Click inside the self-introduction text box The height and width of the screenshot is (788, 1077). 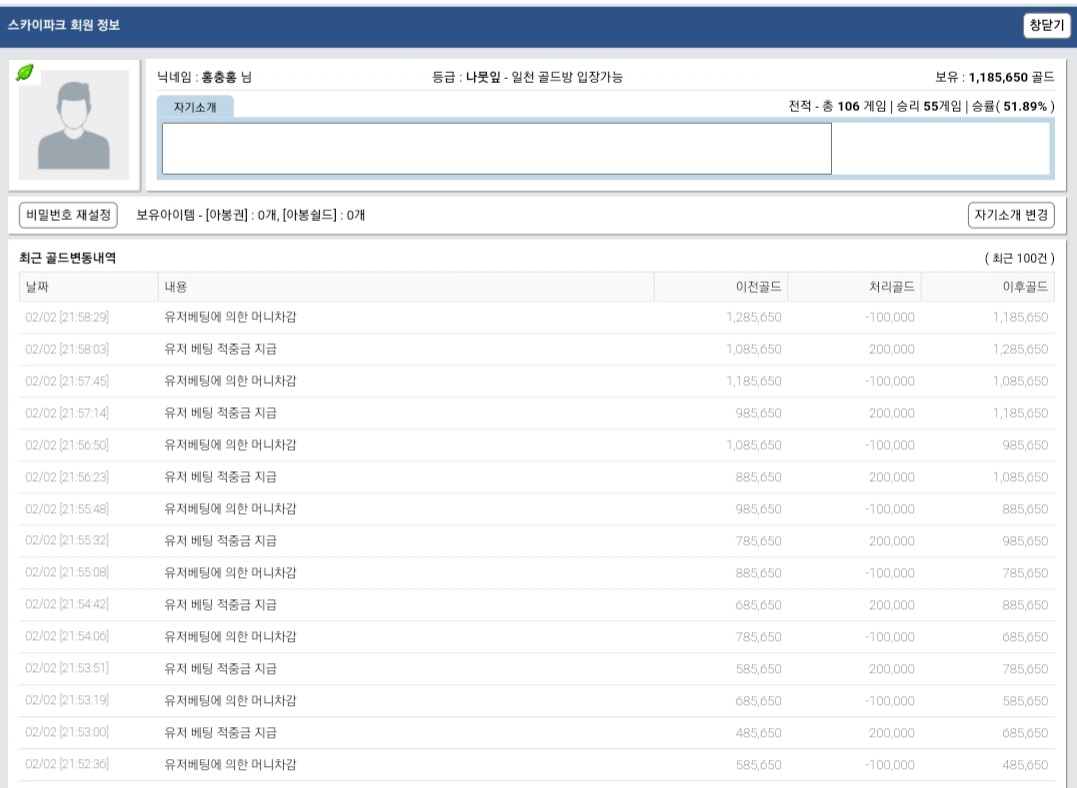click(x=497, y=148)
